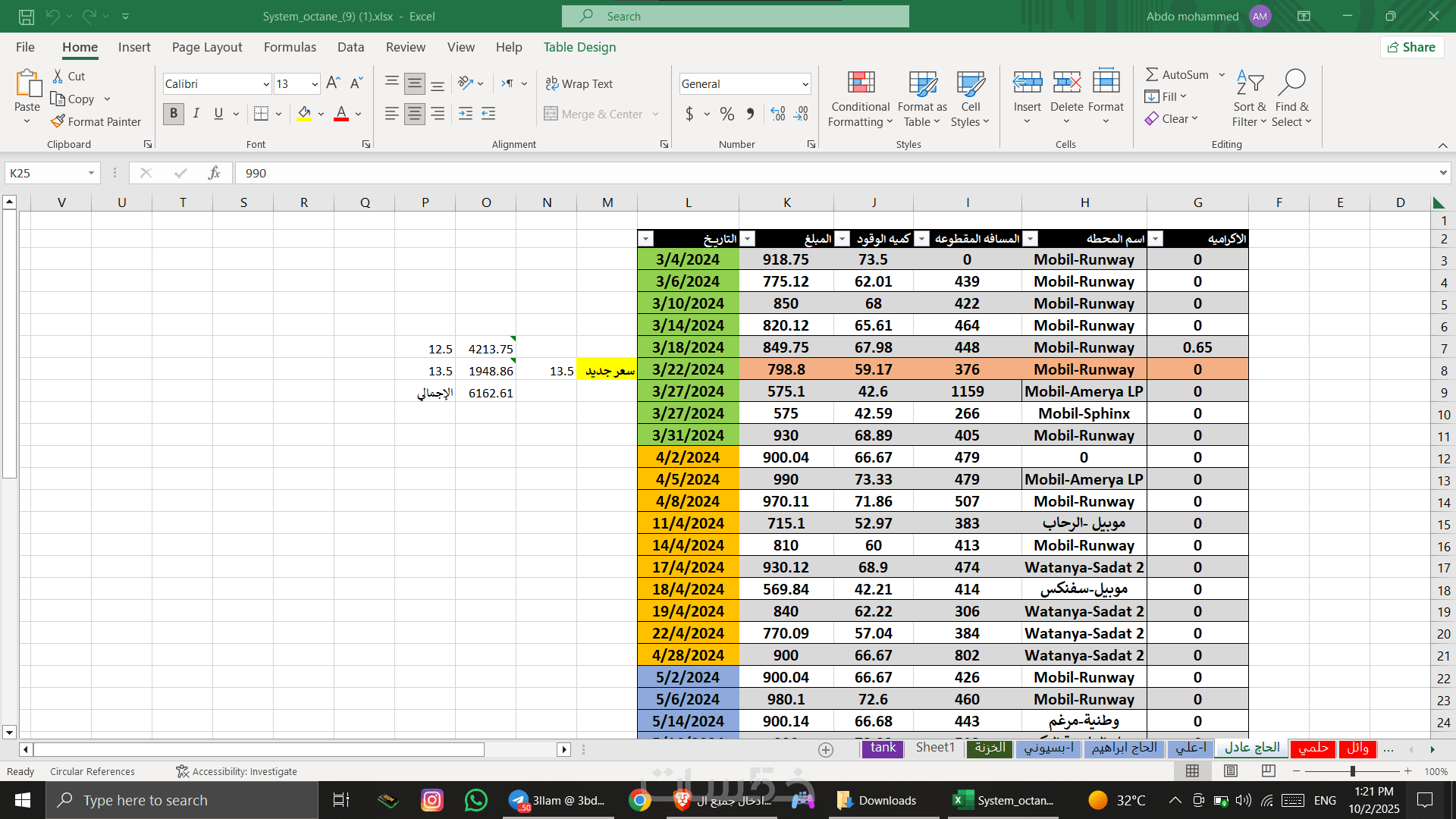This screenshot has width=1456, height=819.
Task: Open the التاريخ column filter dropdown
Action: 645,239
